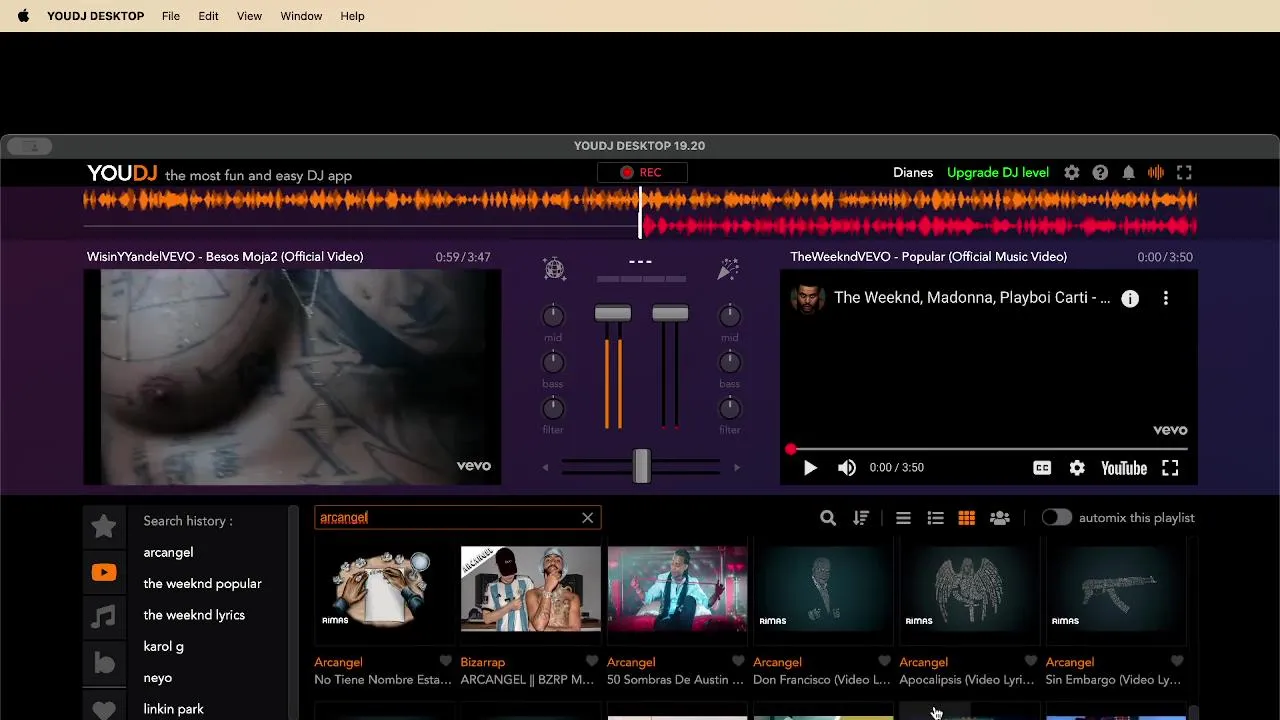The width and height of the screenshot is (1280, 720).
Task: Open the heart liked tracks icon
Action: [x=104, y=710]
